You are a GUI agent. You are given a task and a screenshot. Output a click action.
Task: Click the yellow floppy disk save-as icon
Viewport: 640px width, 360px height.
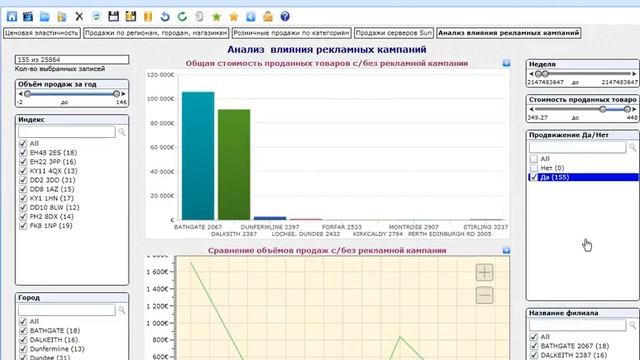click(x=131, y=16)
